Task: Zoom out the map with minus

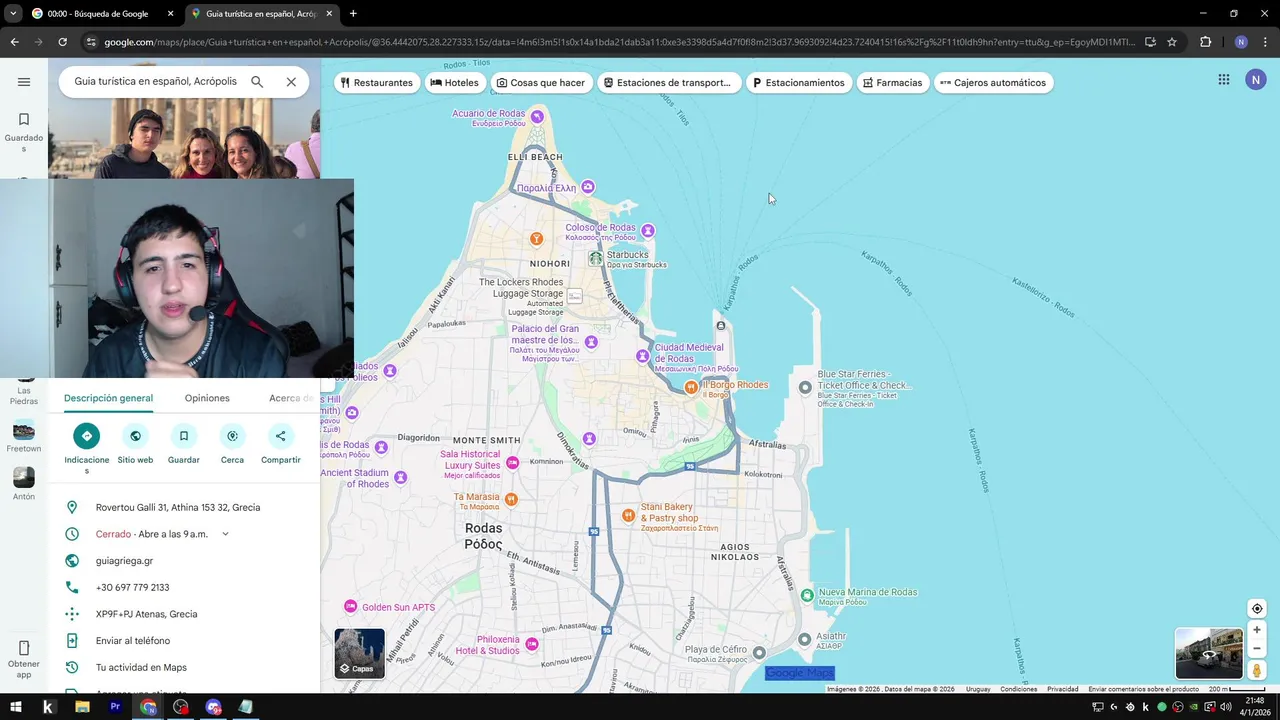Action: 1257,648
